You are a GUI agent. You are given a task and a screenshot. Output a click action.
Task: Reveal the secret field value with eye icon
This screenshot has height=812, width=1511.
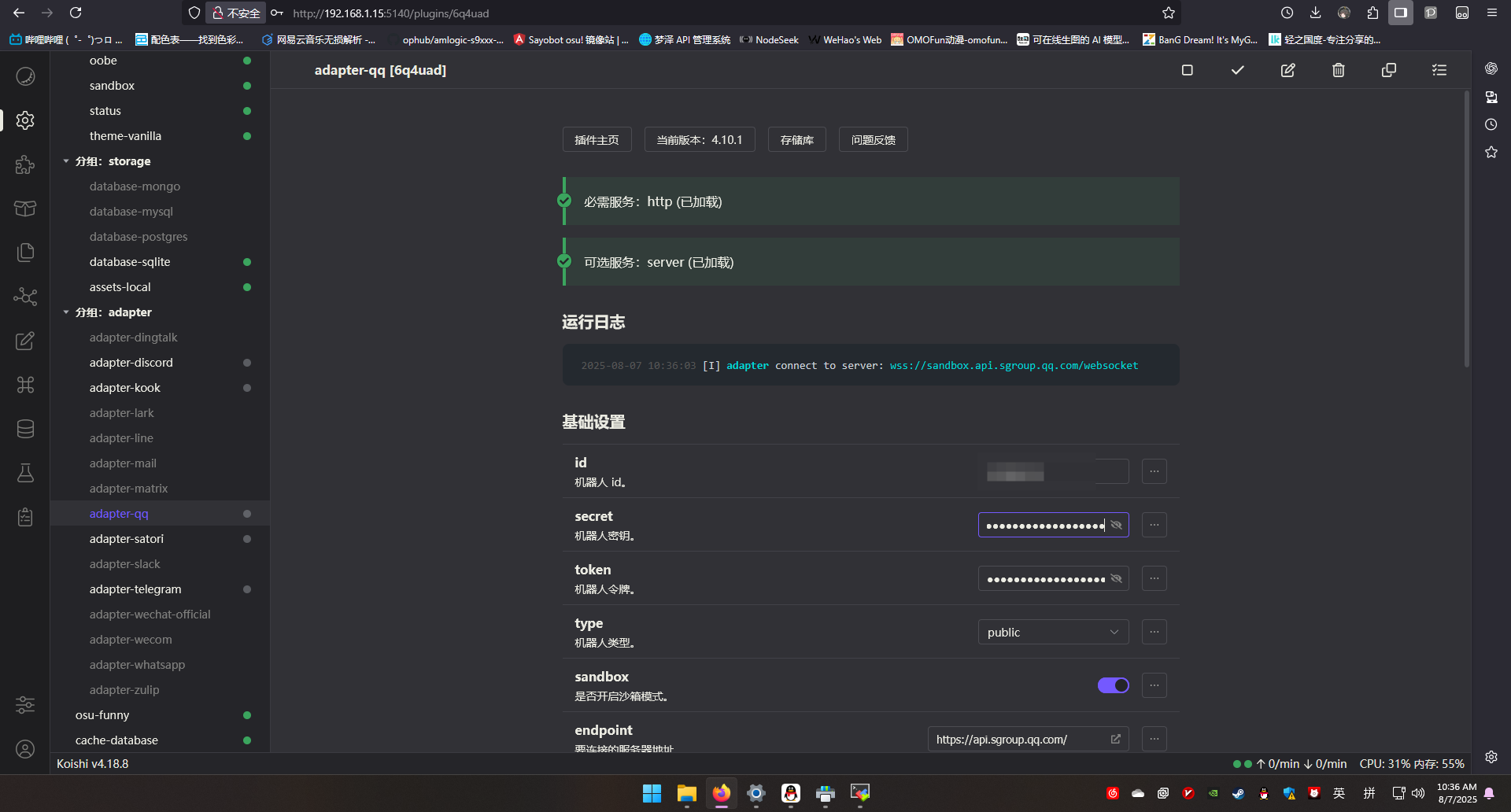pyautogui.click(x=1116, y=525)
